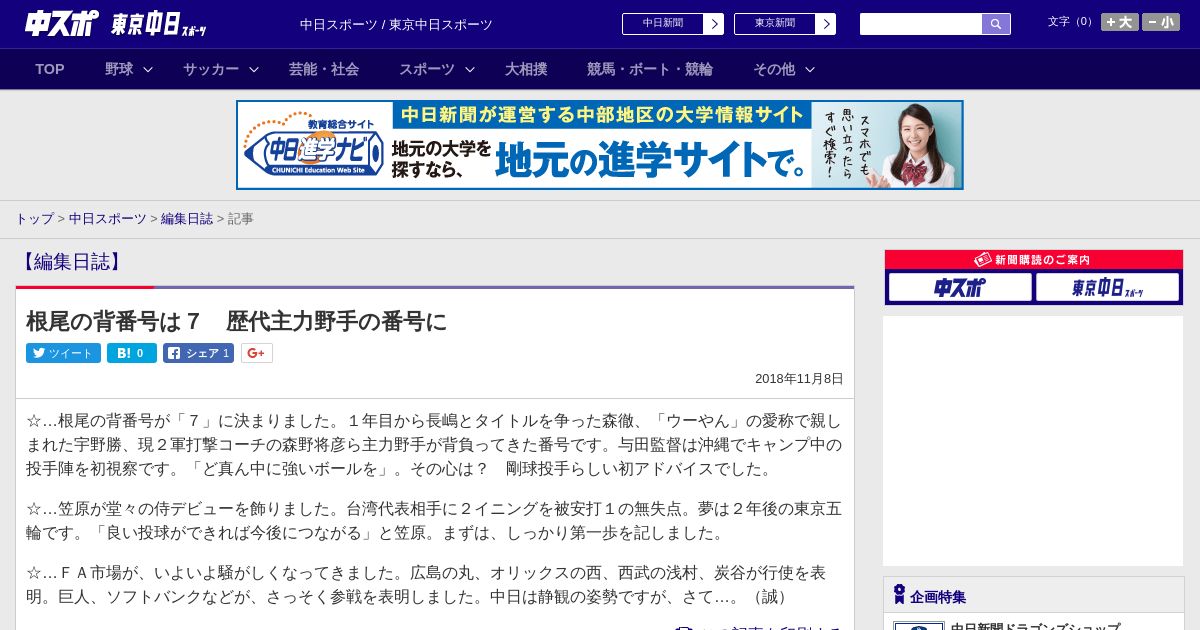Expand the スポーツ dropdown chevron
This screenshot has height=630, width=1200.
pos(470,69)
